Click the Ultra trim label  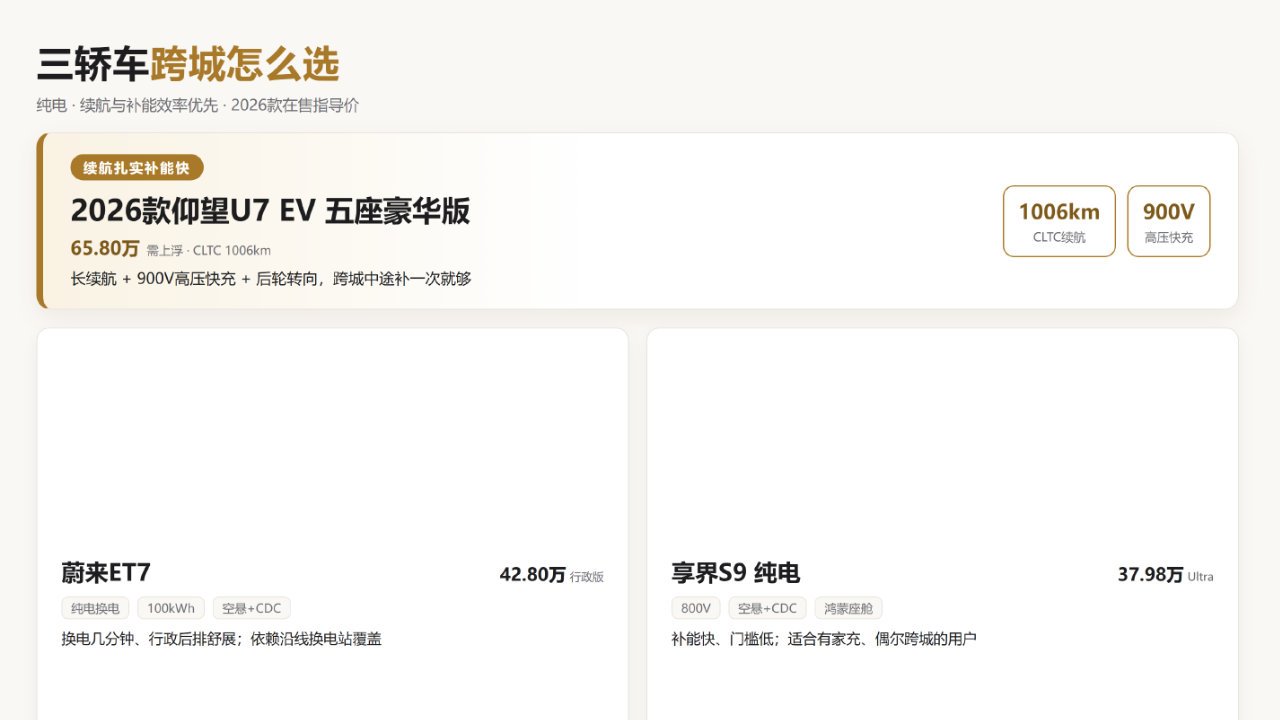1201,577
